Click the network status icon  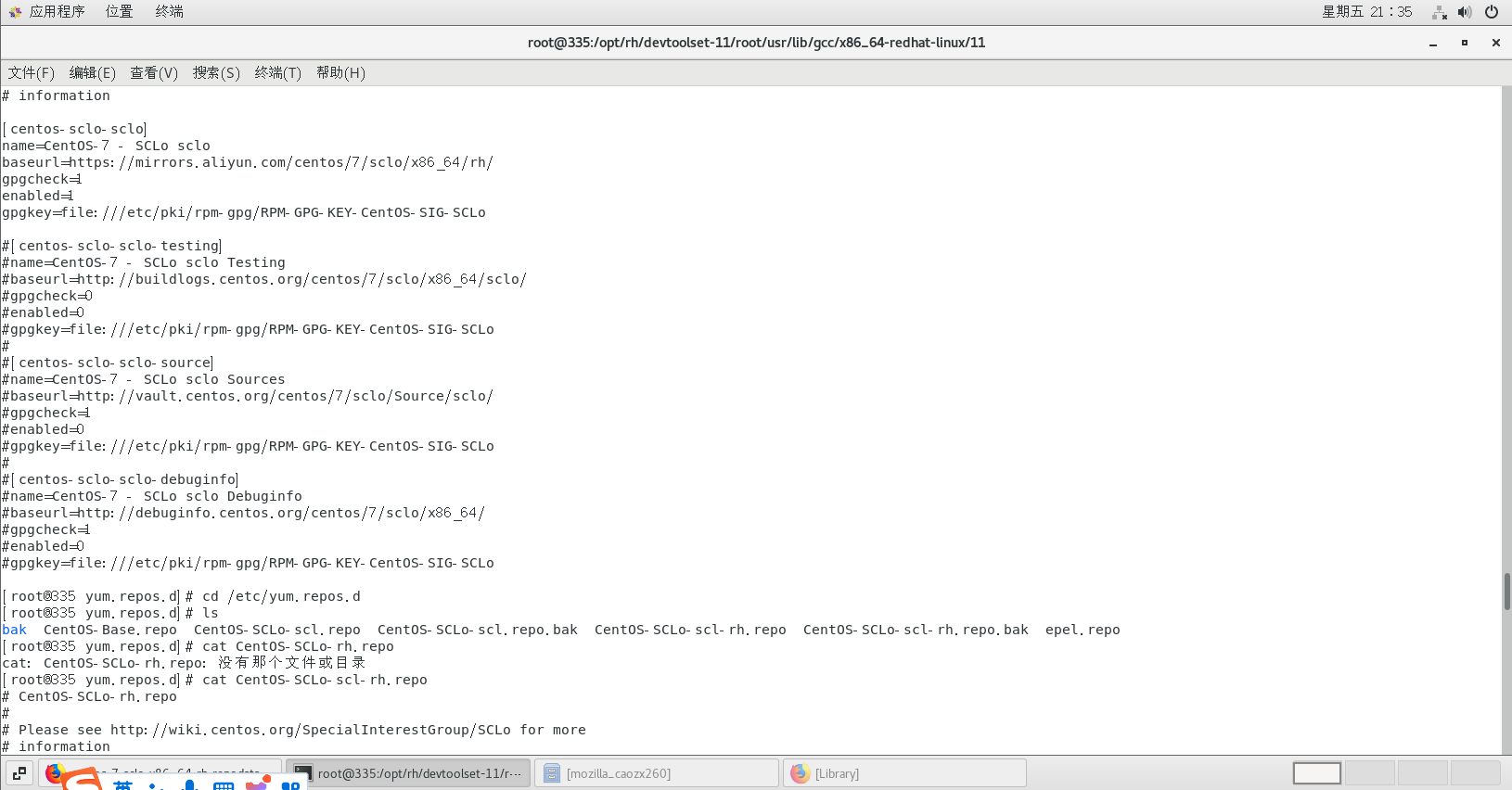(x=1440, y=12)
